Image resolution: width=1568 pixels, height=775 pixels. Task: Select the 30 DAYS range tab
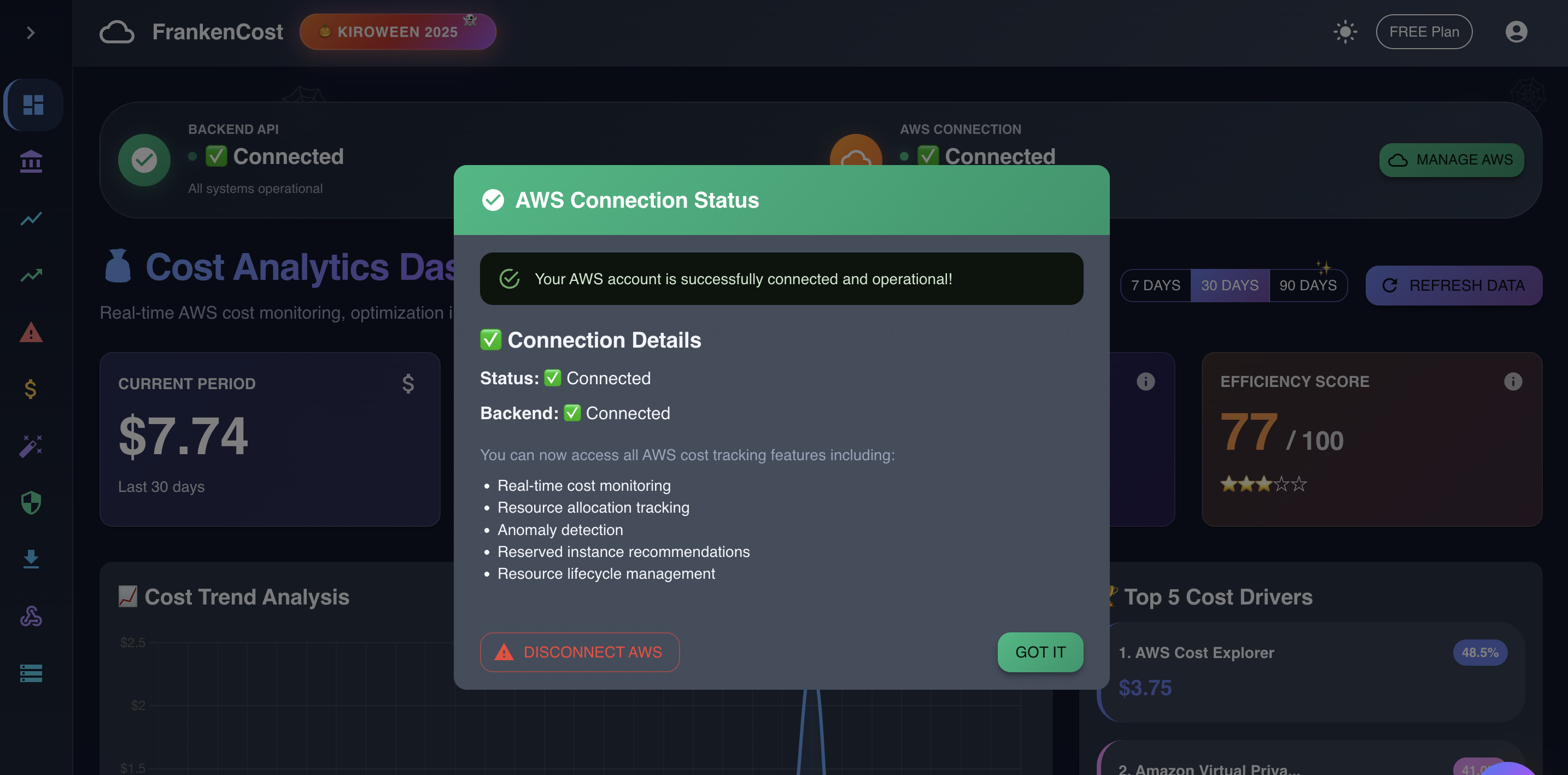tap(1229, 285)
